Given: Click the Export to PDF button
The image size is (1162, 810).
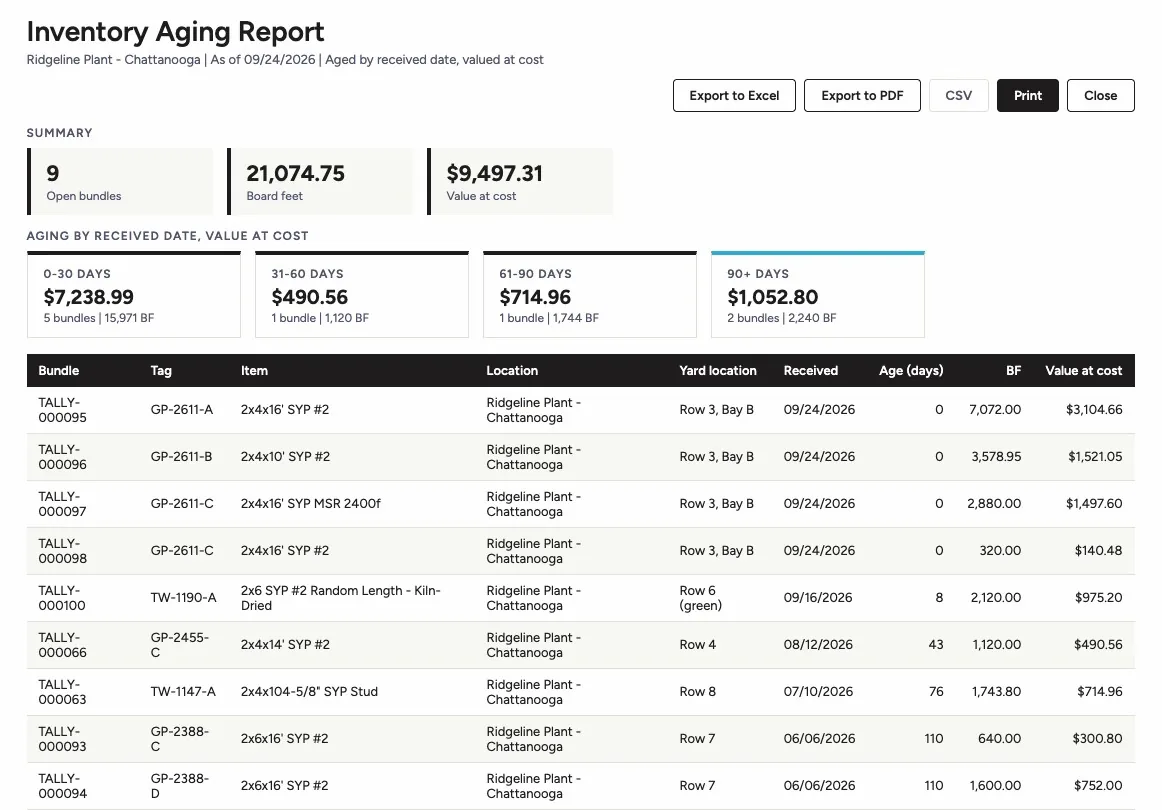Looking at the screenshot, I should 862,96.
